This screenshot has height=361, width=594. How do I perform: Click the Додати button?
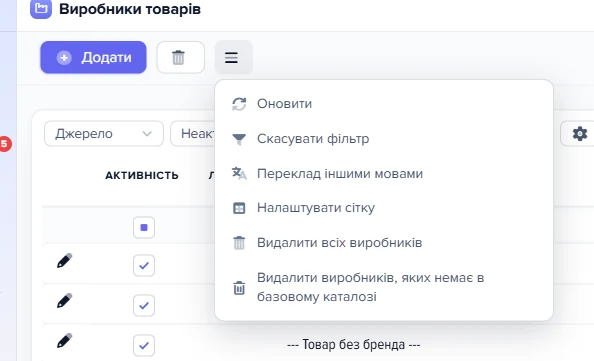tap(93, 58)
